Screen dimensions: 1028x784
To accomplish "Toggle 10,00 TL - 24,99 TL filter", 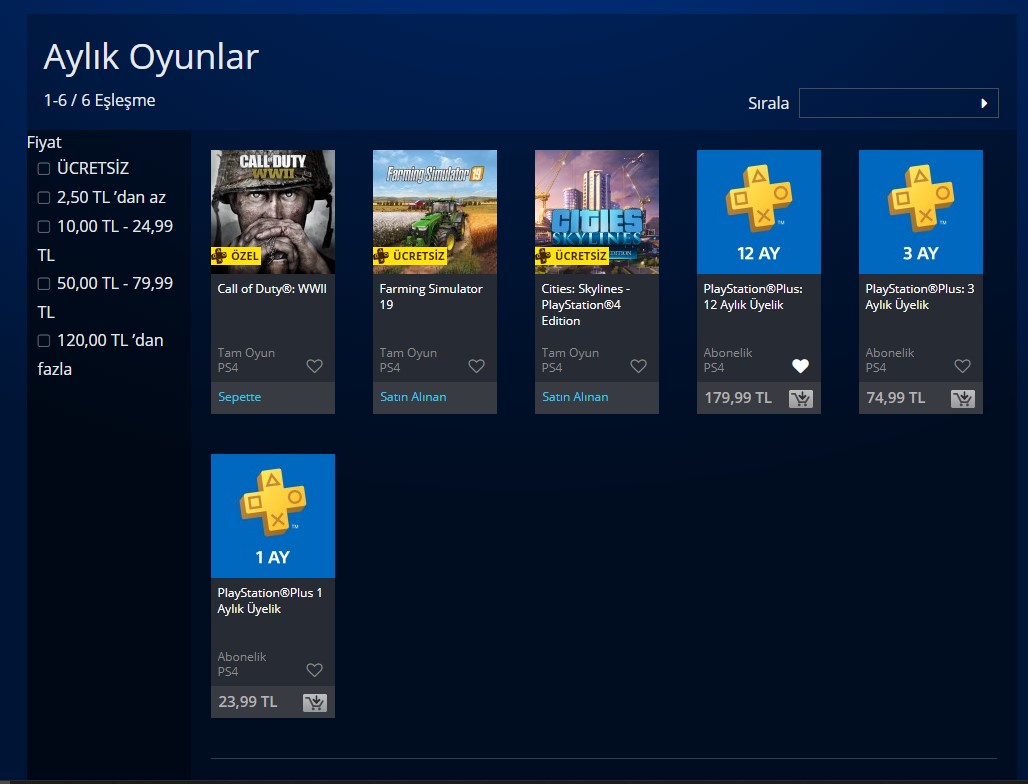I will pyautogui.click(x=44, y=226).
